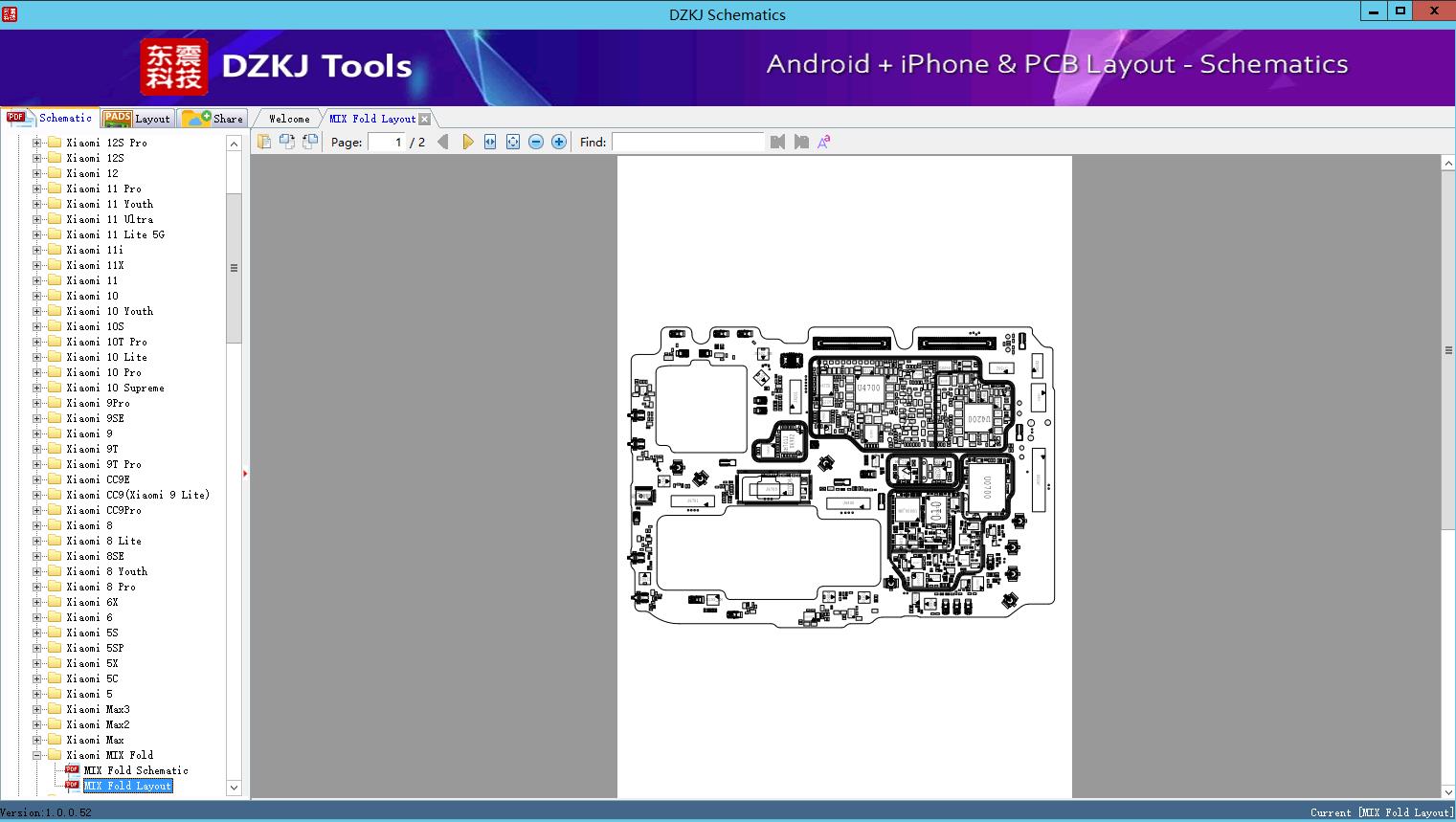Image resolution: width=1456 pixels, height=822 pixels.
Task: Click the copy page icon in the toolbar
Action: coord(264,142)
